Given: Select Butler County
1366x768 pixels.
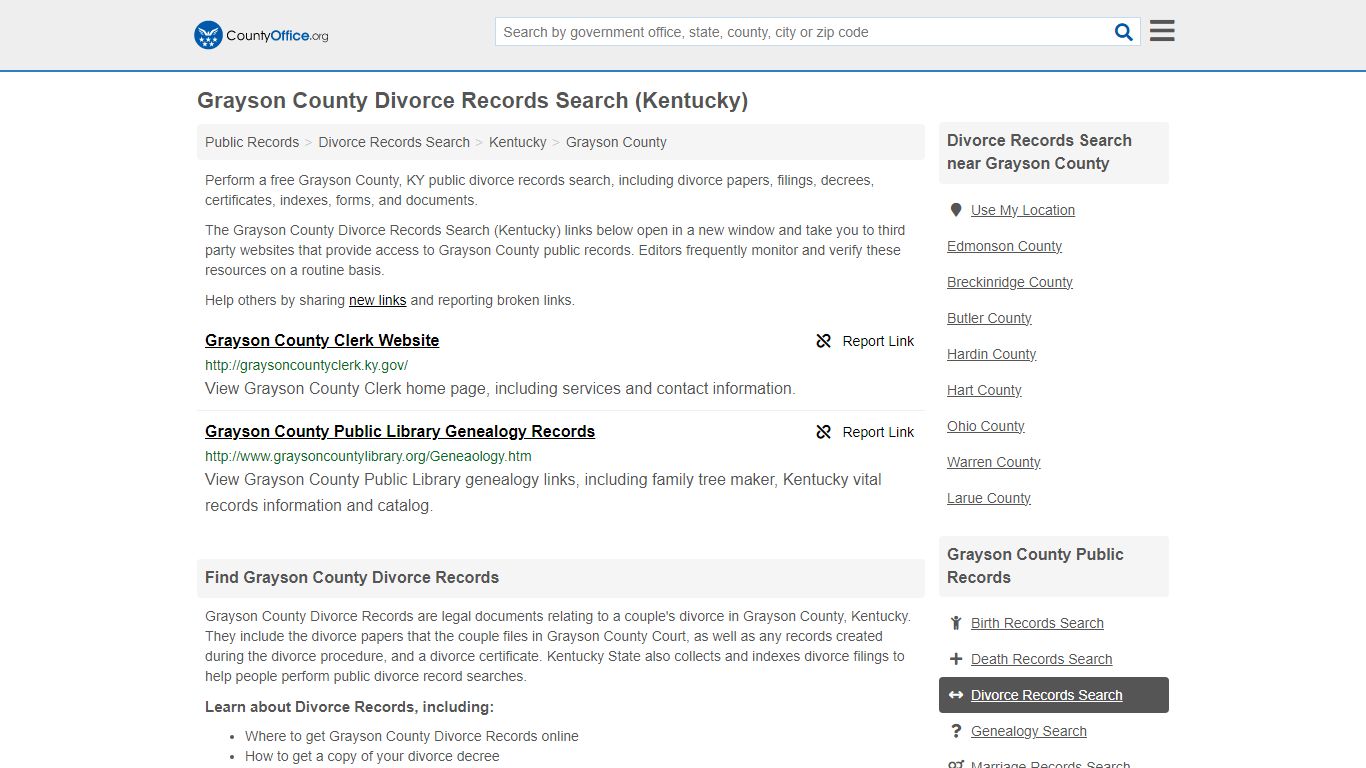Looking at the screenshot, I should [x=989, y=318].
